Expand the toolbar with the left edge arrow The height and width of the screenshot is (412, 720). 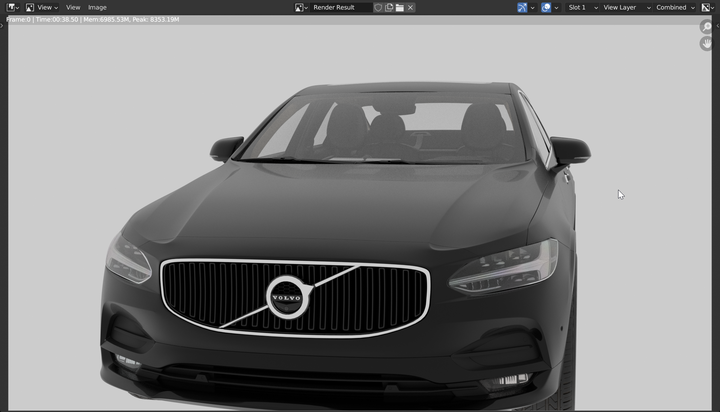click(x=2, y=26)
